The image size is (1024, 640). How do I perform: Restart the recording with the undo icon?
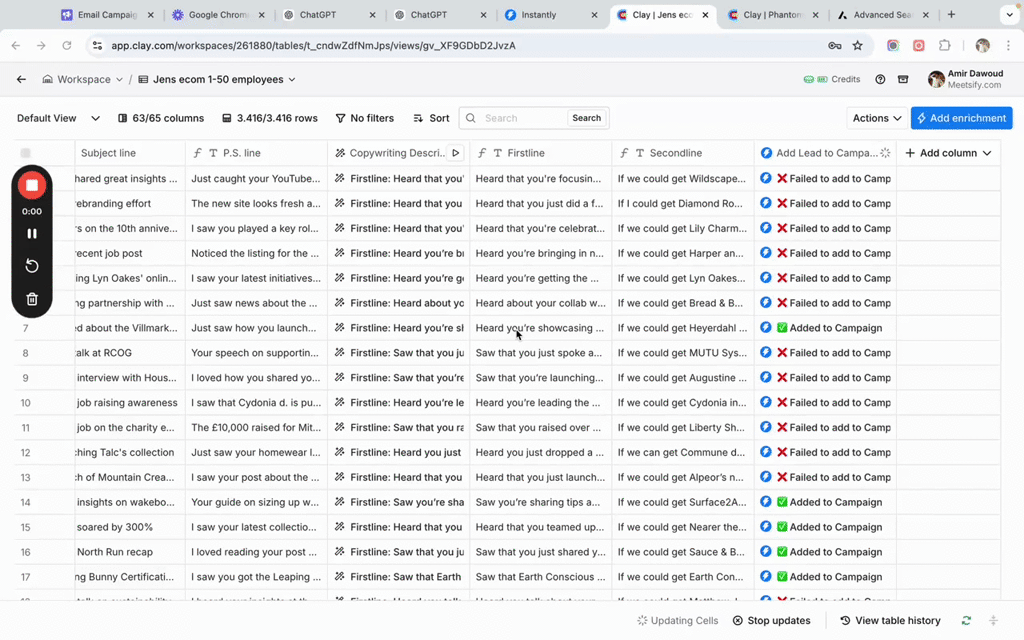(x=32, y=266)
